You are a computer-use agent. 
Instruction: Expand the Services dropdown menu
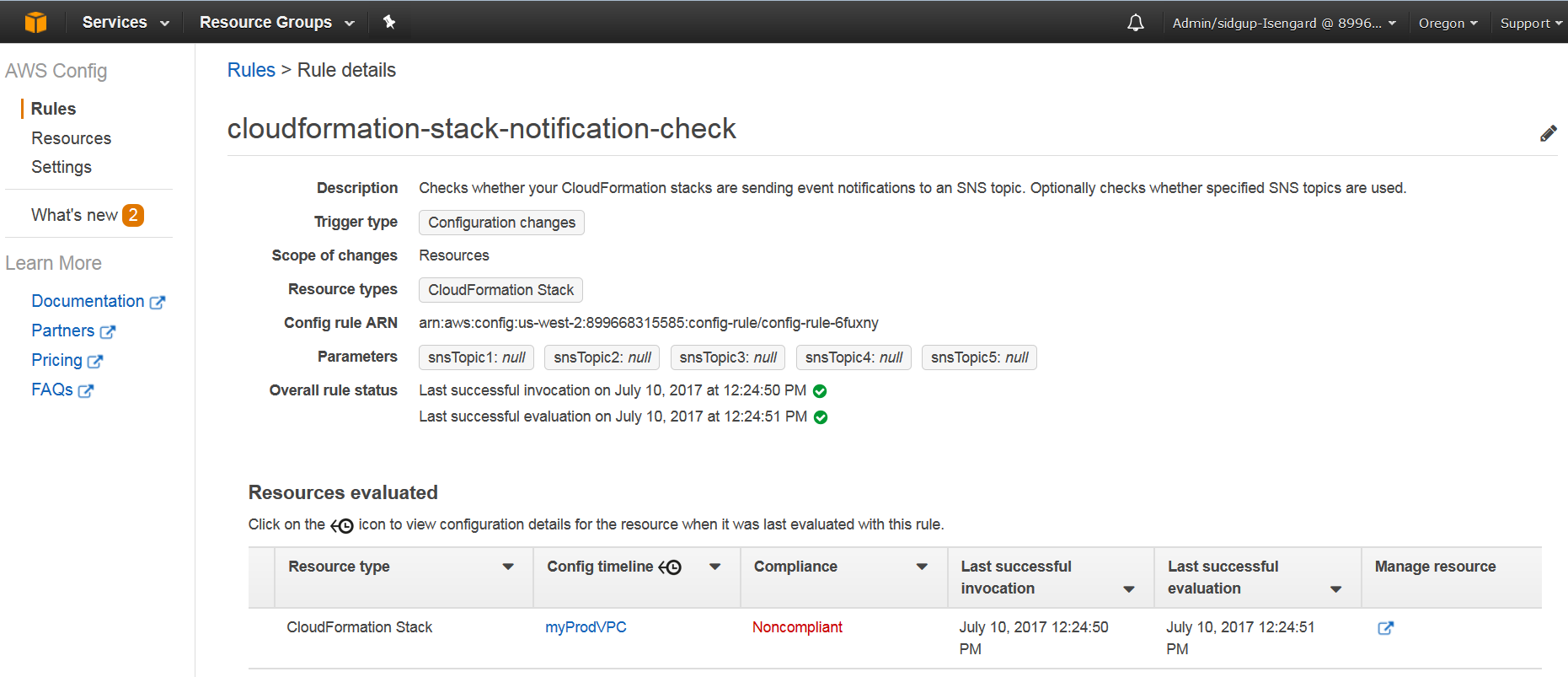[126, 22]
